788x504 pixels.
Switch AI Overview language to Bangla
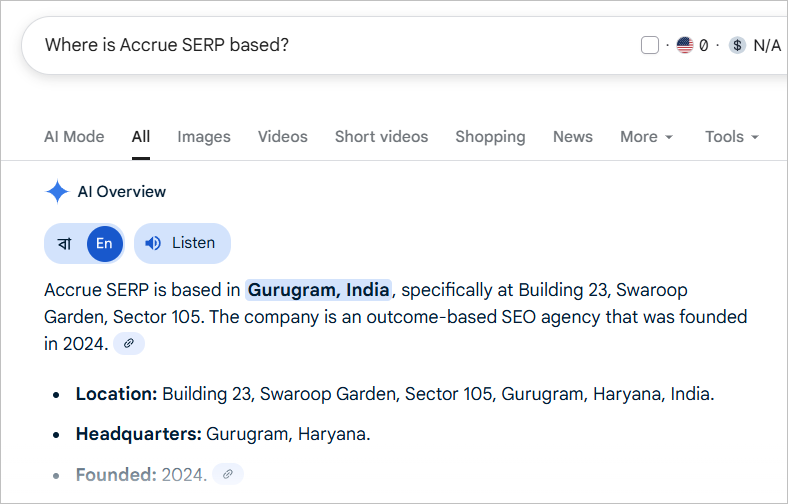65,243
